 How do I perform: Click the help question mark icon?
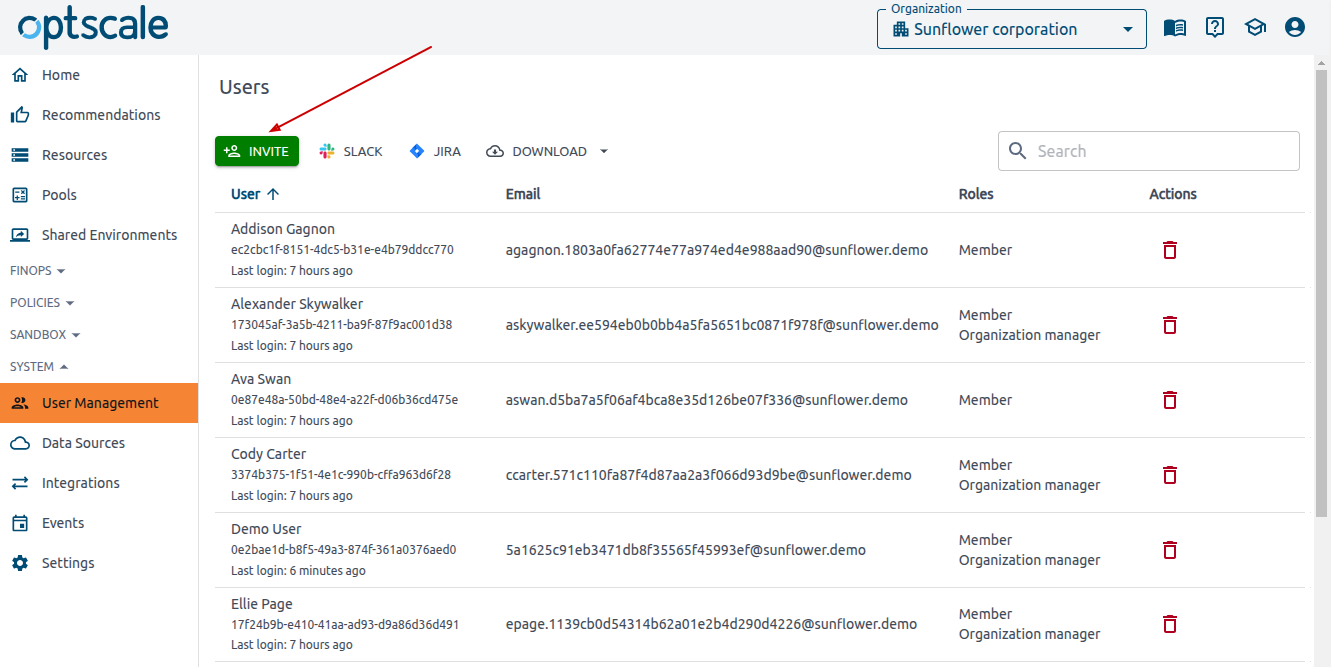click(1215, 28)
